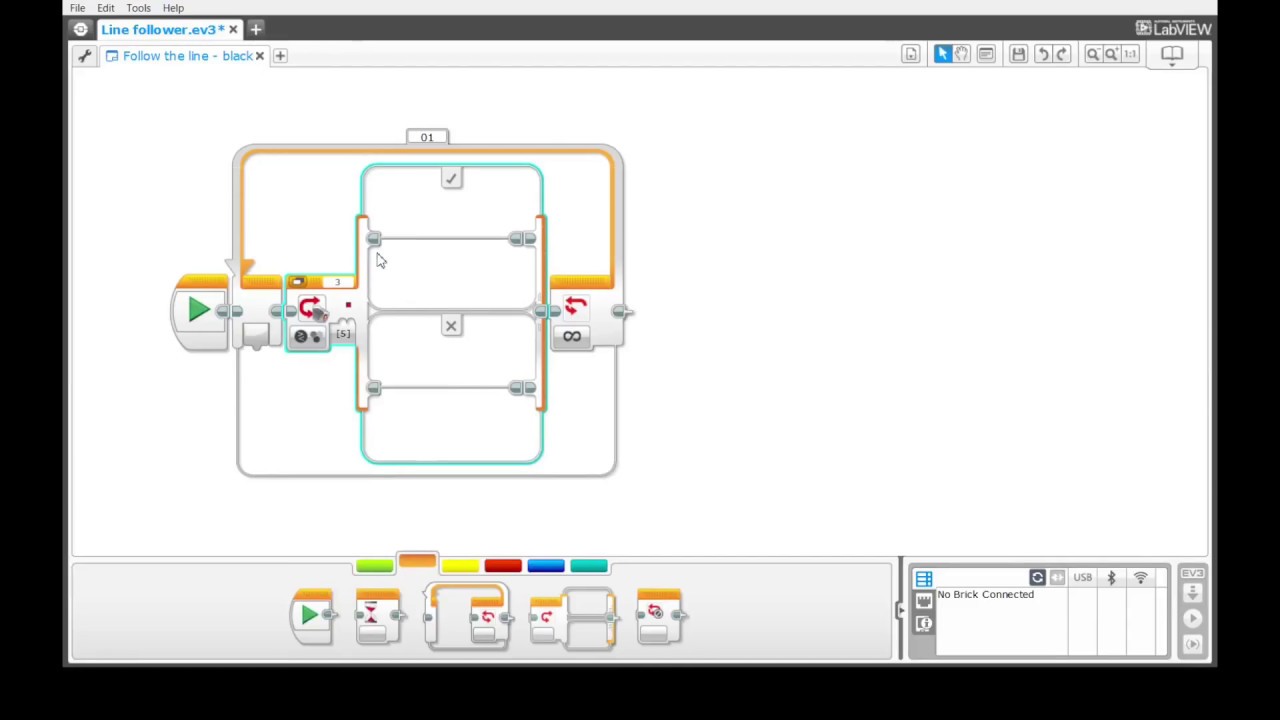Select the teal My Blocks palette tab
Viewport: 1280px width, 720px height.
[589, 567]
